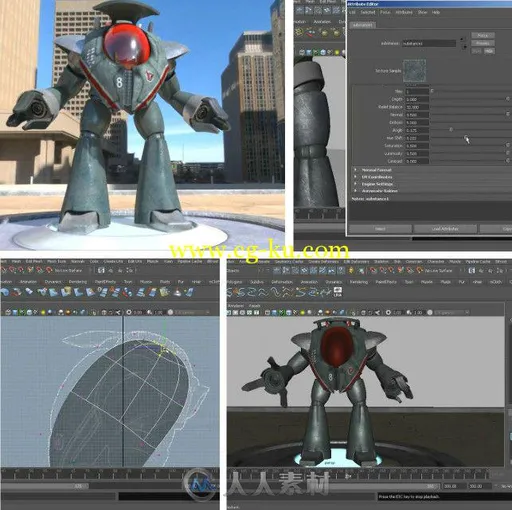Click Copy Tab button
This screenshot has width=512, height=510.
click(496, 229)
